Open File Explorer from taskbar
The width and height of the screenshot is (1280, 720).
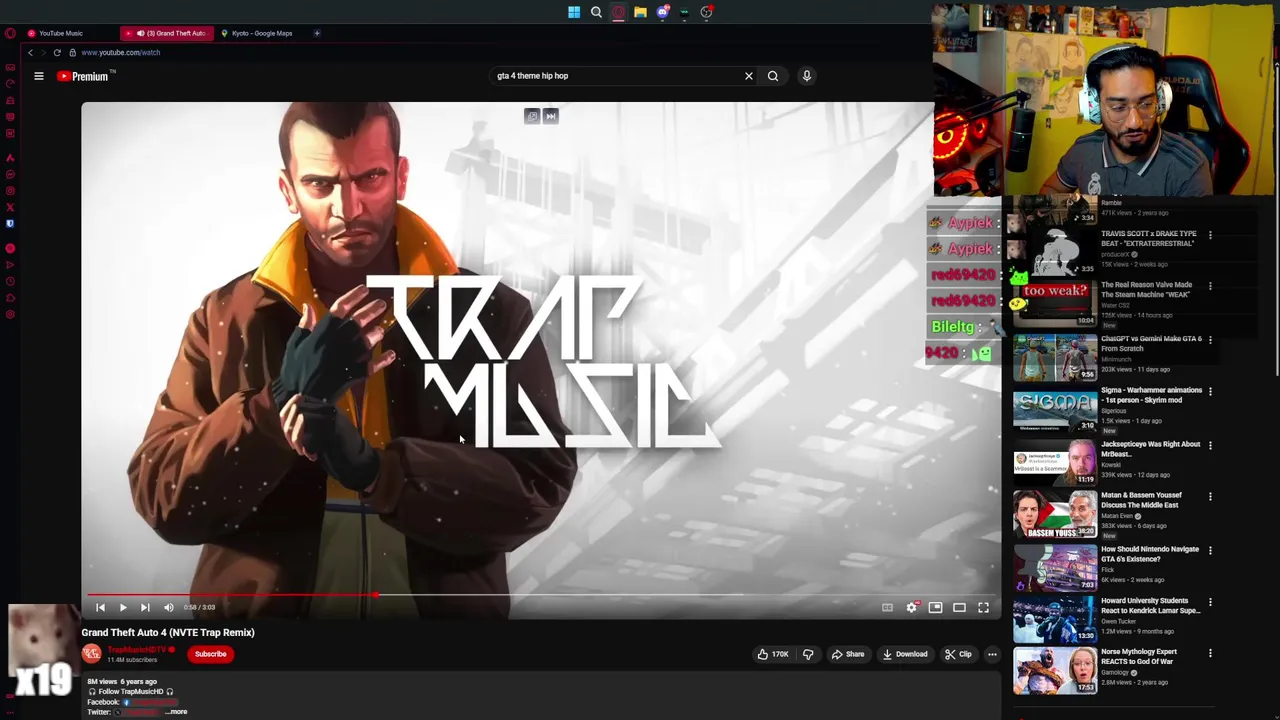[x=640, y=12]
